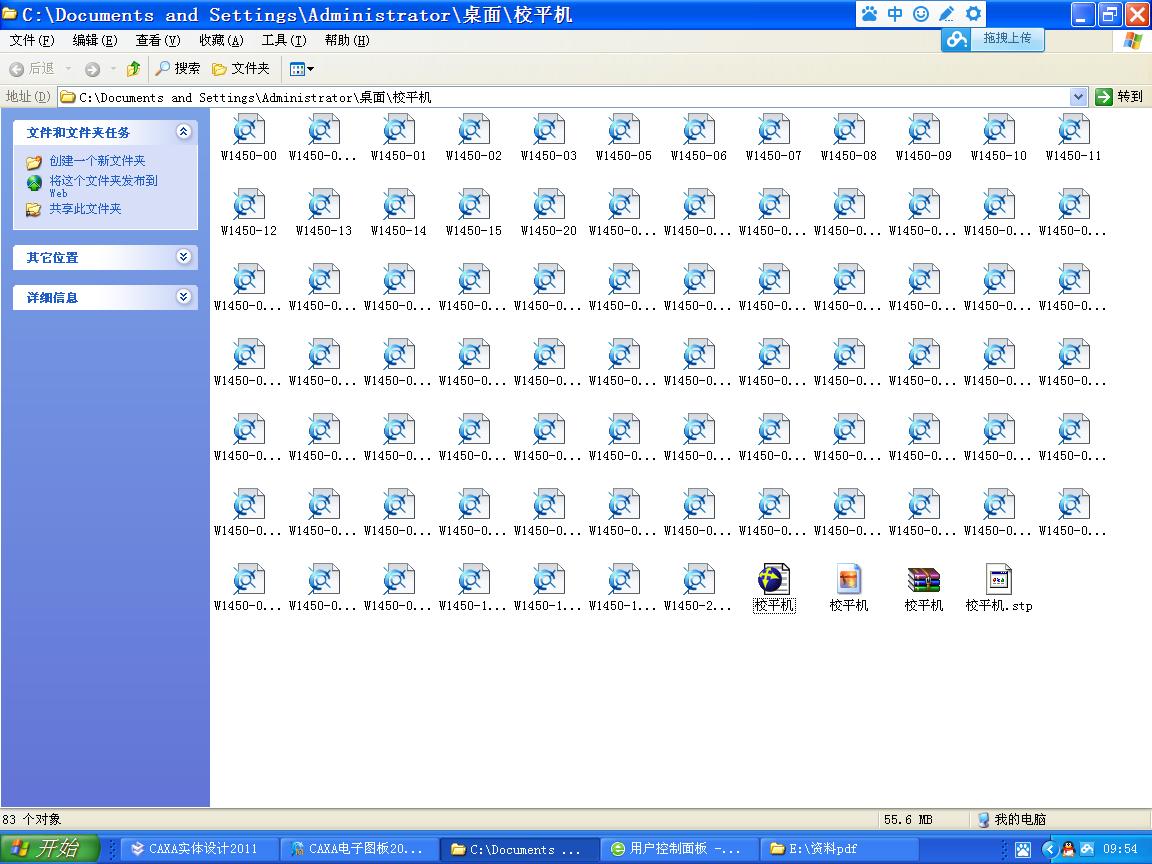The image size is (1152, 864).
Task: Click the QQ penguin tray icon
Action: pos(1068,849)
